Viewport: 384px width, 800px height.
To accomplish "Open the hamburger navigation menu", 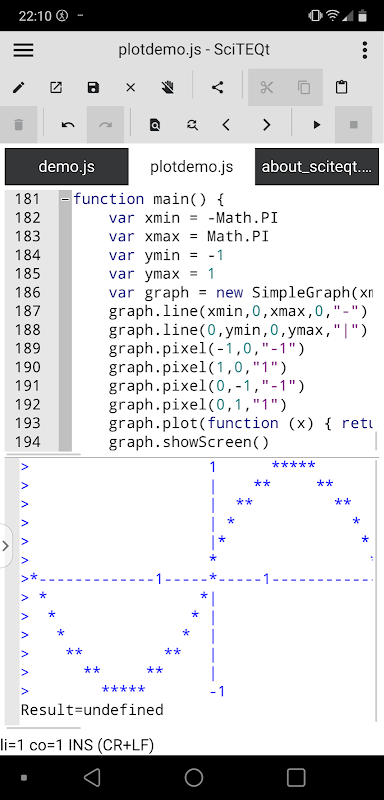I will pos(23,50).
